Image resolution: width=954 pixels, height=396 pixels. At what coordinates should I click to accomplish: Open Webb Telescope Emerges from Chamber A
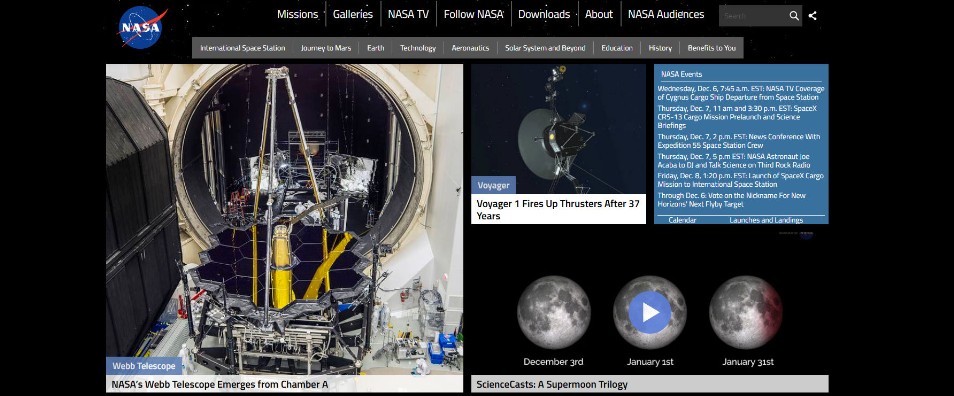(220, 384)
